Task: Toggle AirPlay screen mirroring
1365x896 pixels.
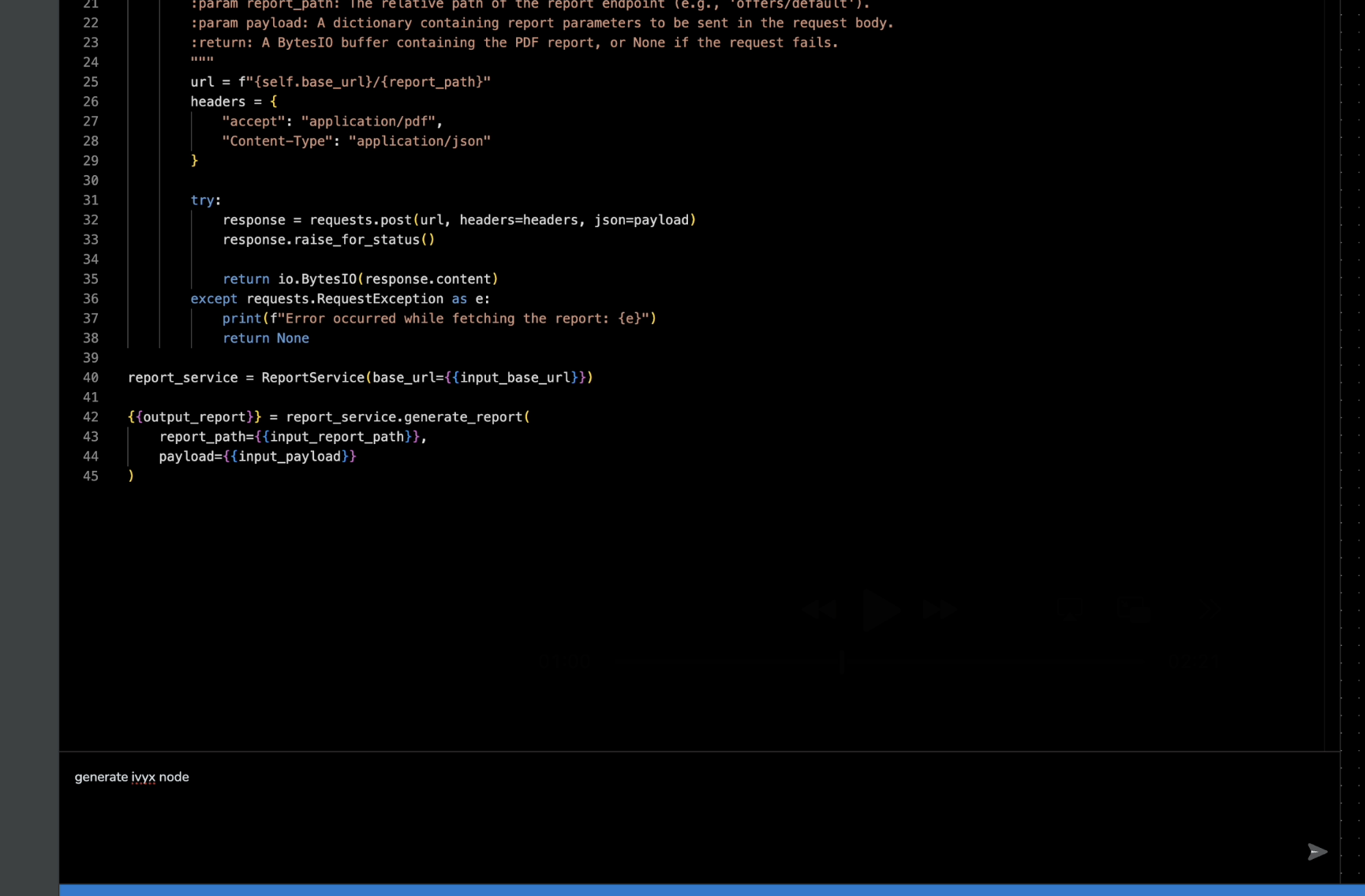Action: click(1069, 609)
